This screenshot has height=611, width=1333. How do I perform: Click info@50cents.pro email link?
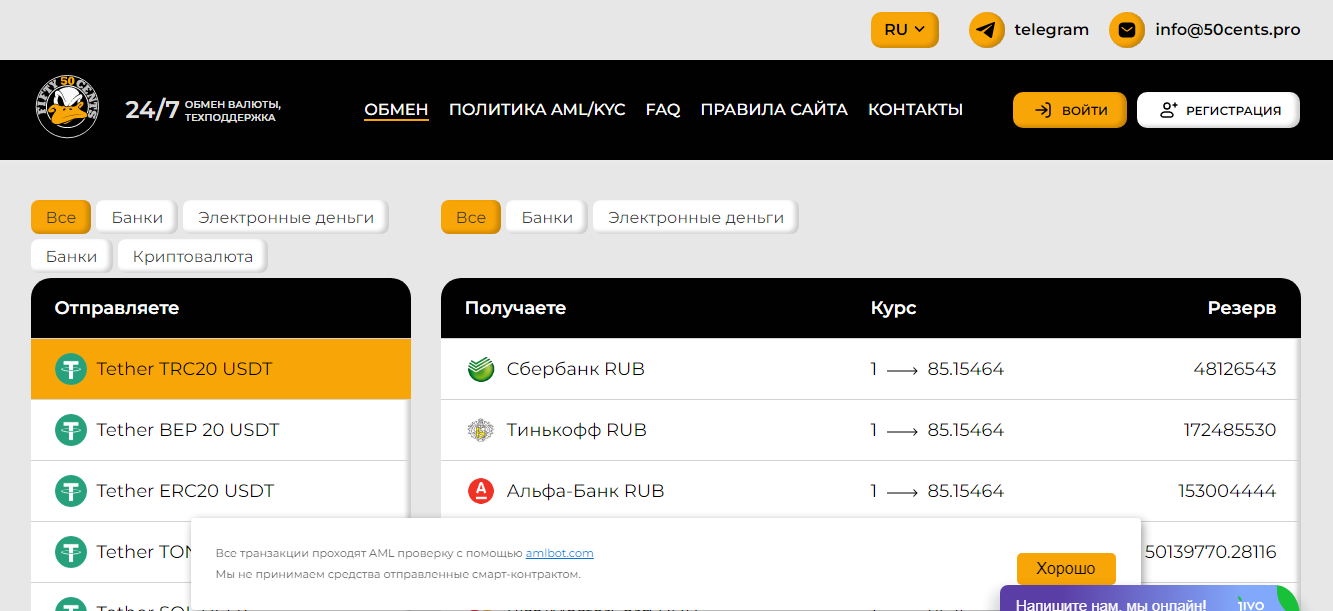(x=1228, y=30)
